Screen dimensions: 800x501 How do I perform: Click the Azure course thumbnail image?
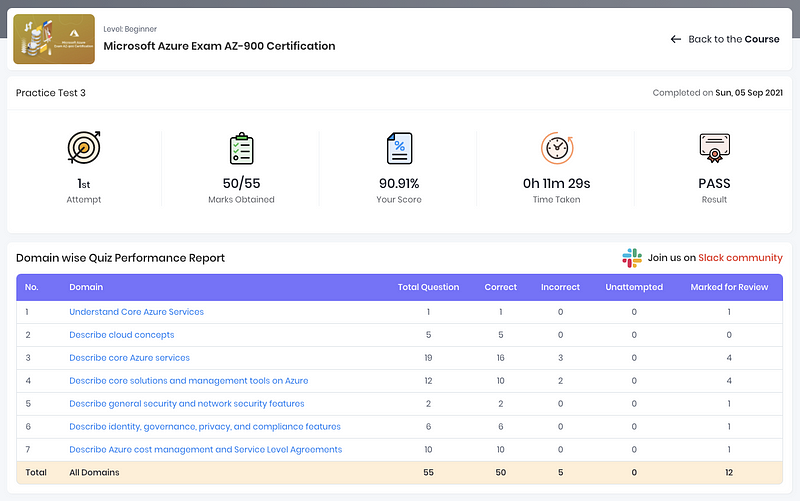54,39
